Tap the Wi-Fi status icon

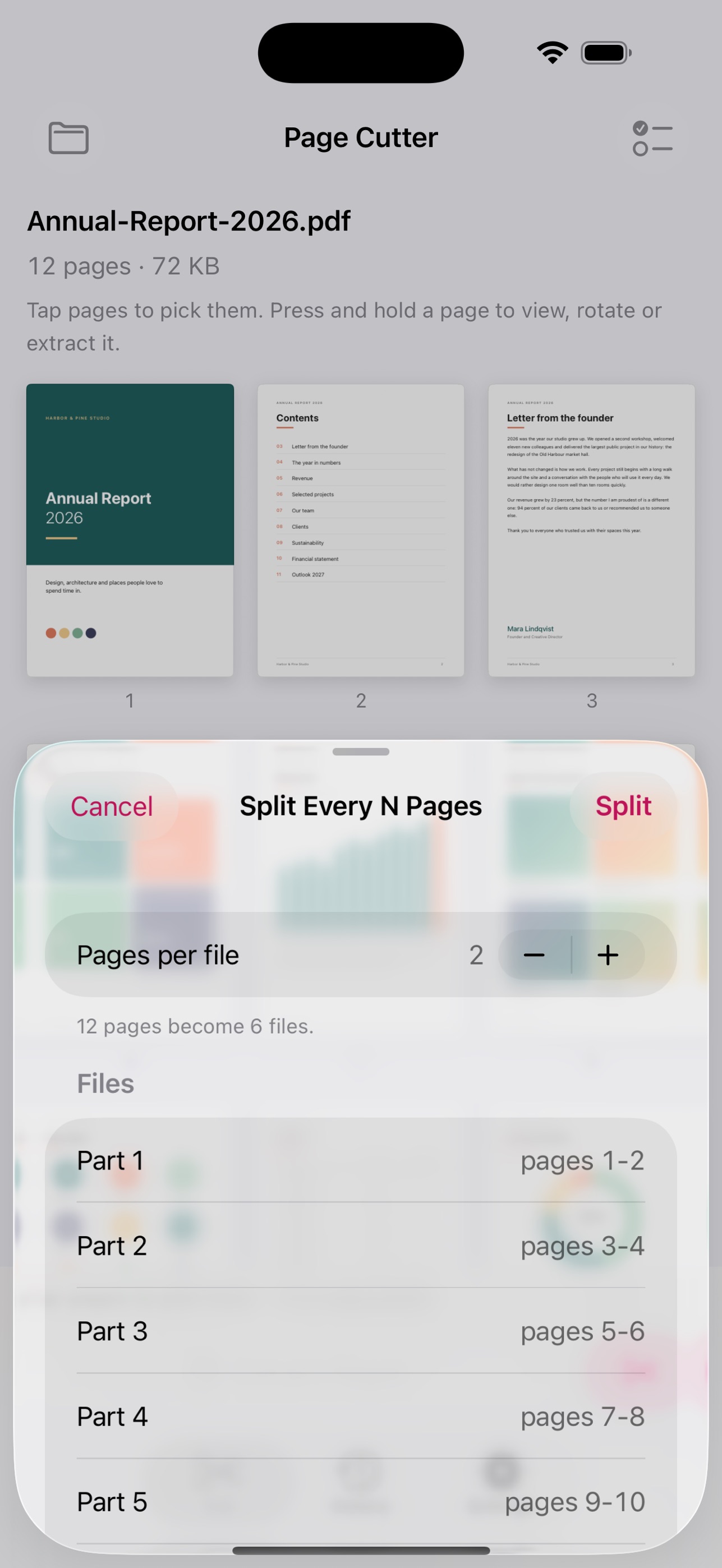553,53
